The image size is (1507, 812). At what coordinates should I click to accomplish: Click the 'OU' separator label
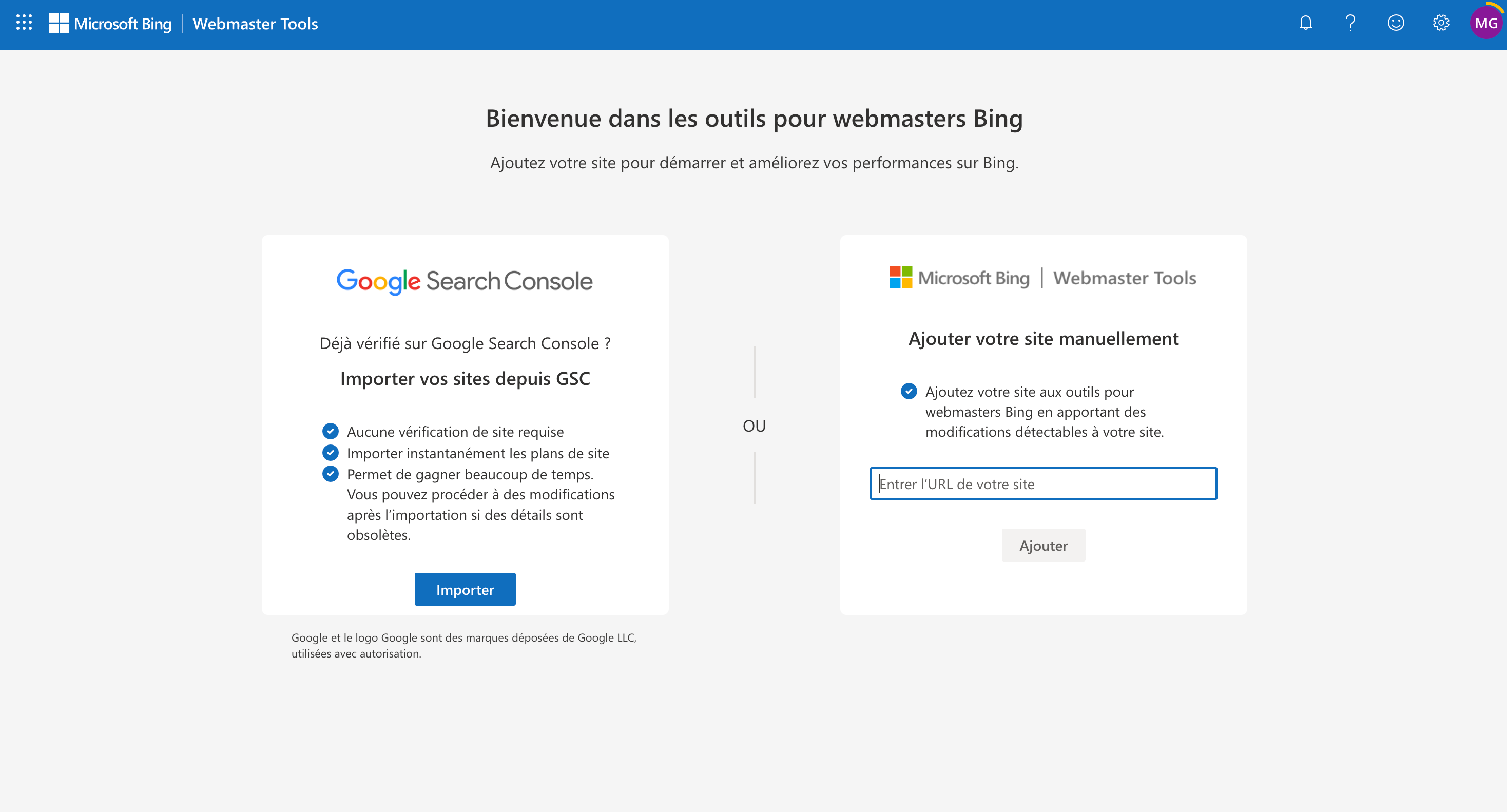click(x=754, y=426)
